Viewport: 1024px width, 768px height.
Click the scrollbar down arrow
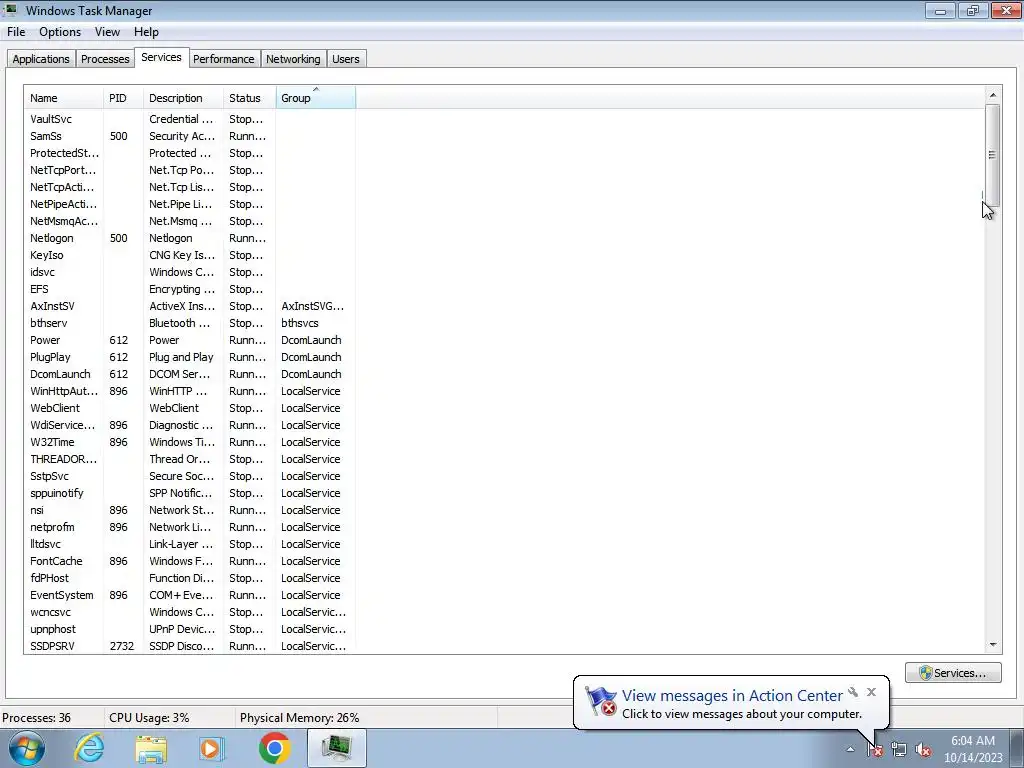pyautogui.click(x=993, y=645)
